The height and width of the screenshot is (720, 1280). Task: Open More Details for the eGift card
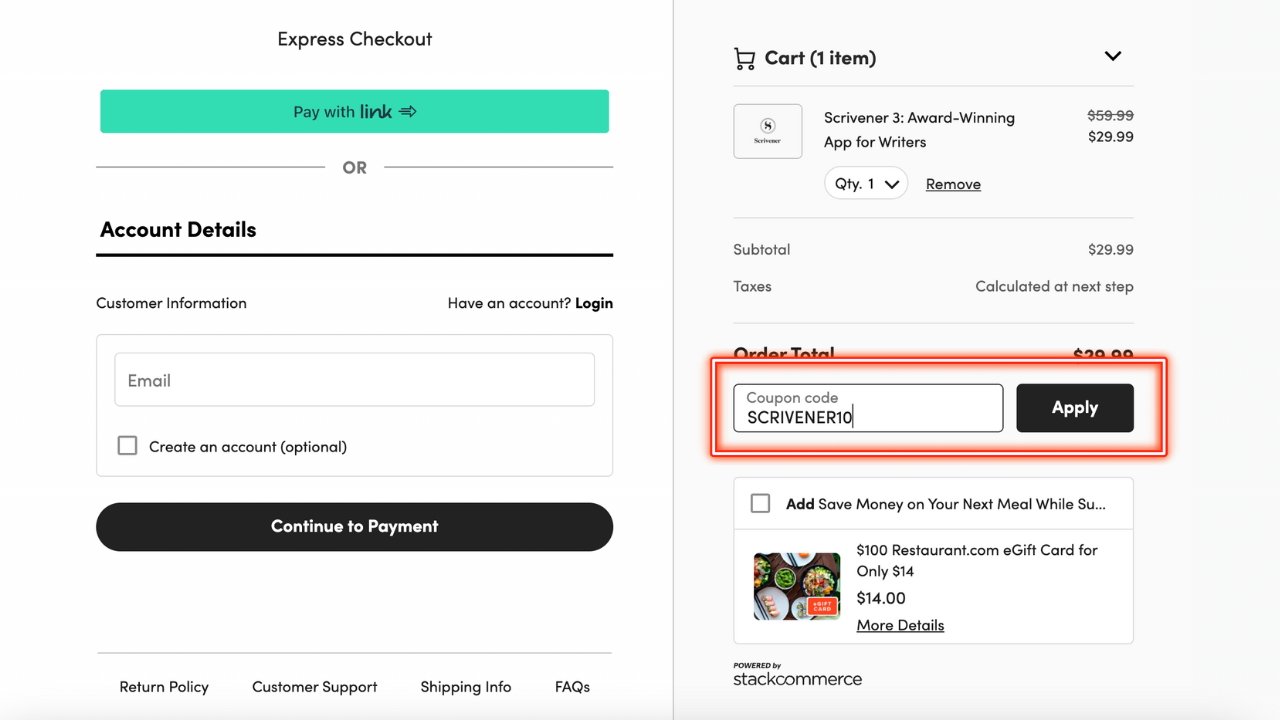900,625
